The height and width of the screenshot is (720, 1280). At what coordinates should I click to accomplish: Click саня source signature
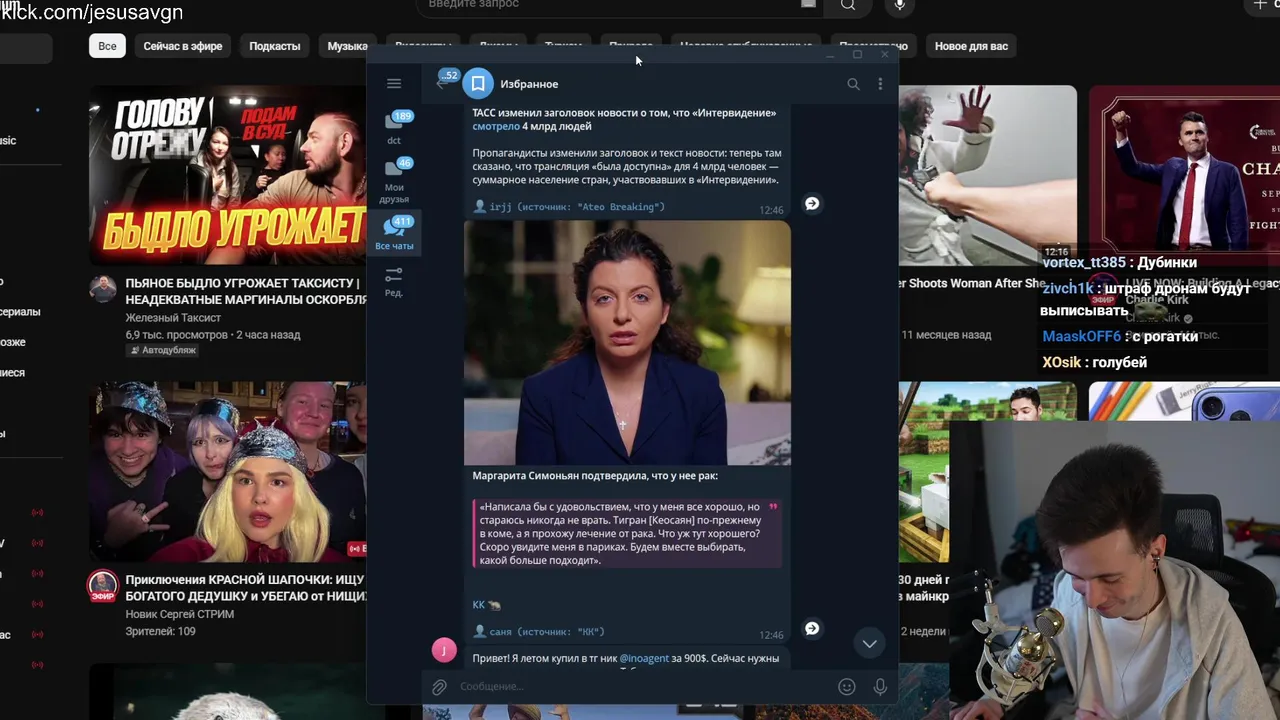tap(539, 632)
